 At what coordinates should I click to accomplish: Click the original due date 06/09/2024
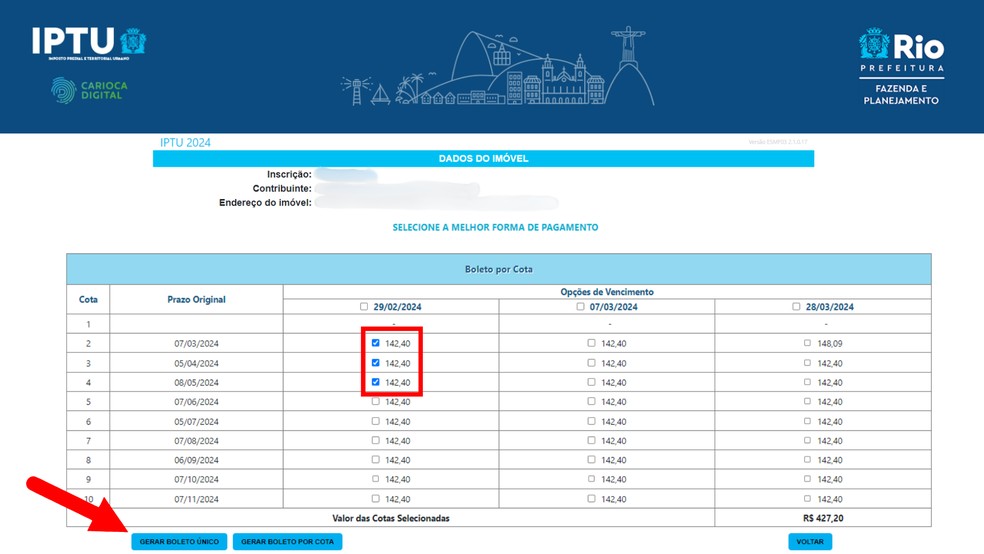click(x=196, y=461)
